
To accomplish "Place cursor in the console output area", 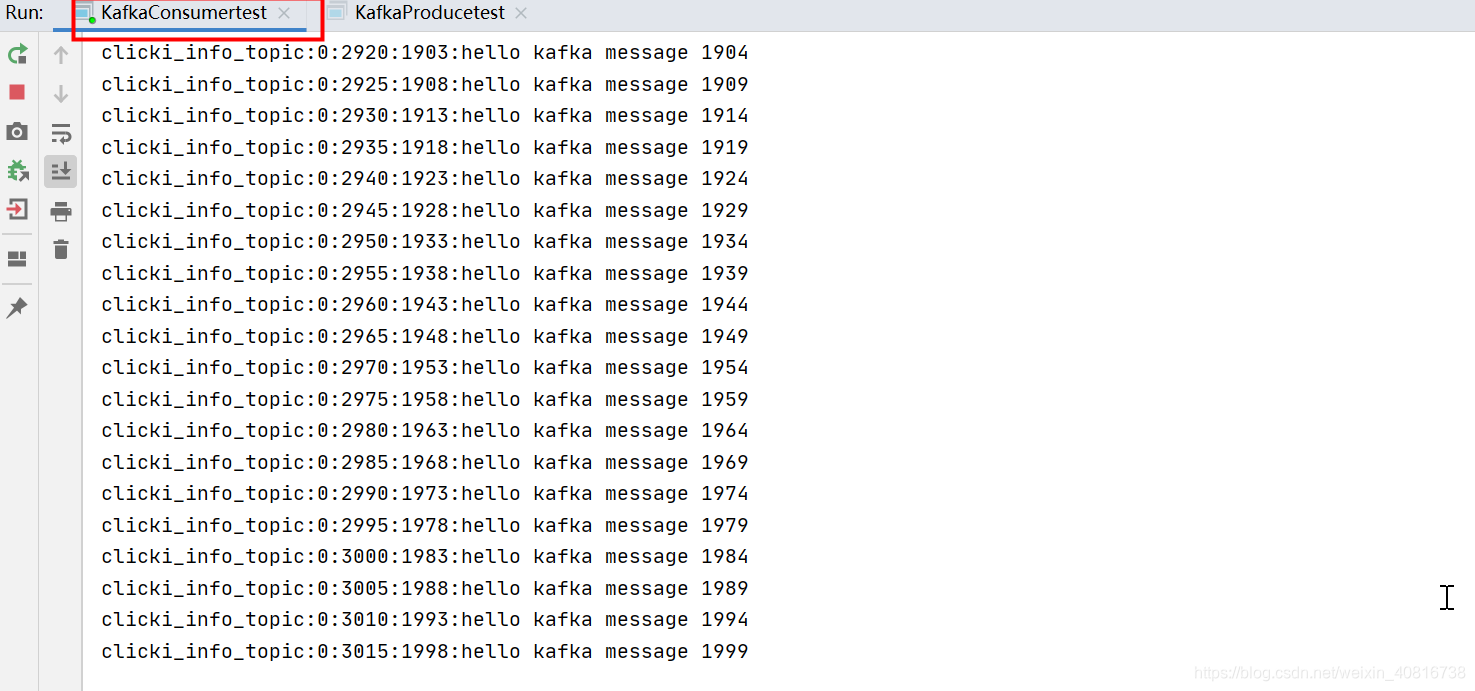I will click(x=900, y=400).
